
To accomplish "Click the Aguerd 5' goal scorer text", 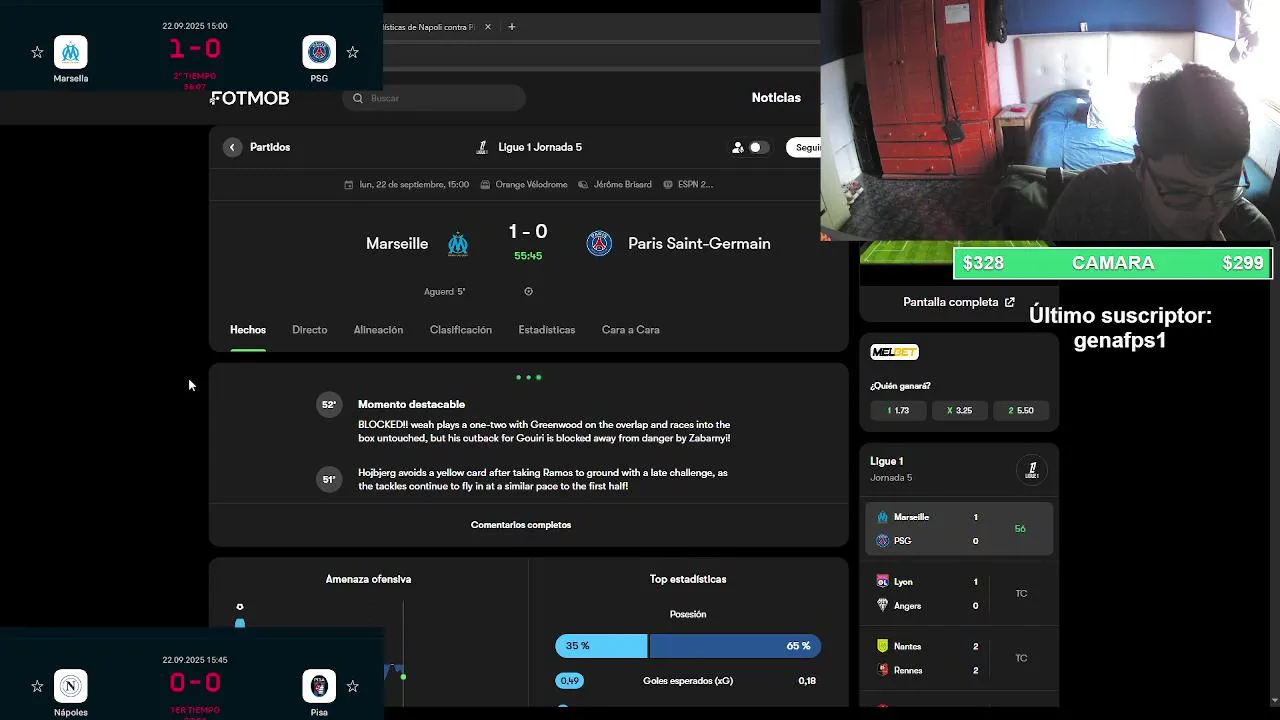I will tap(444, 292).
